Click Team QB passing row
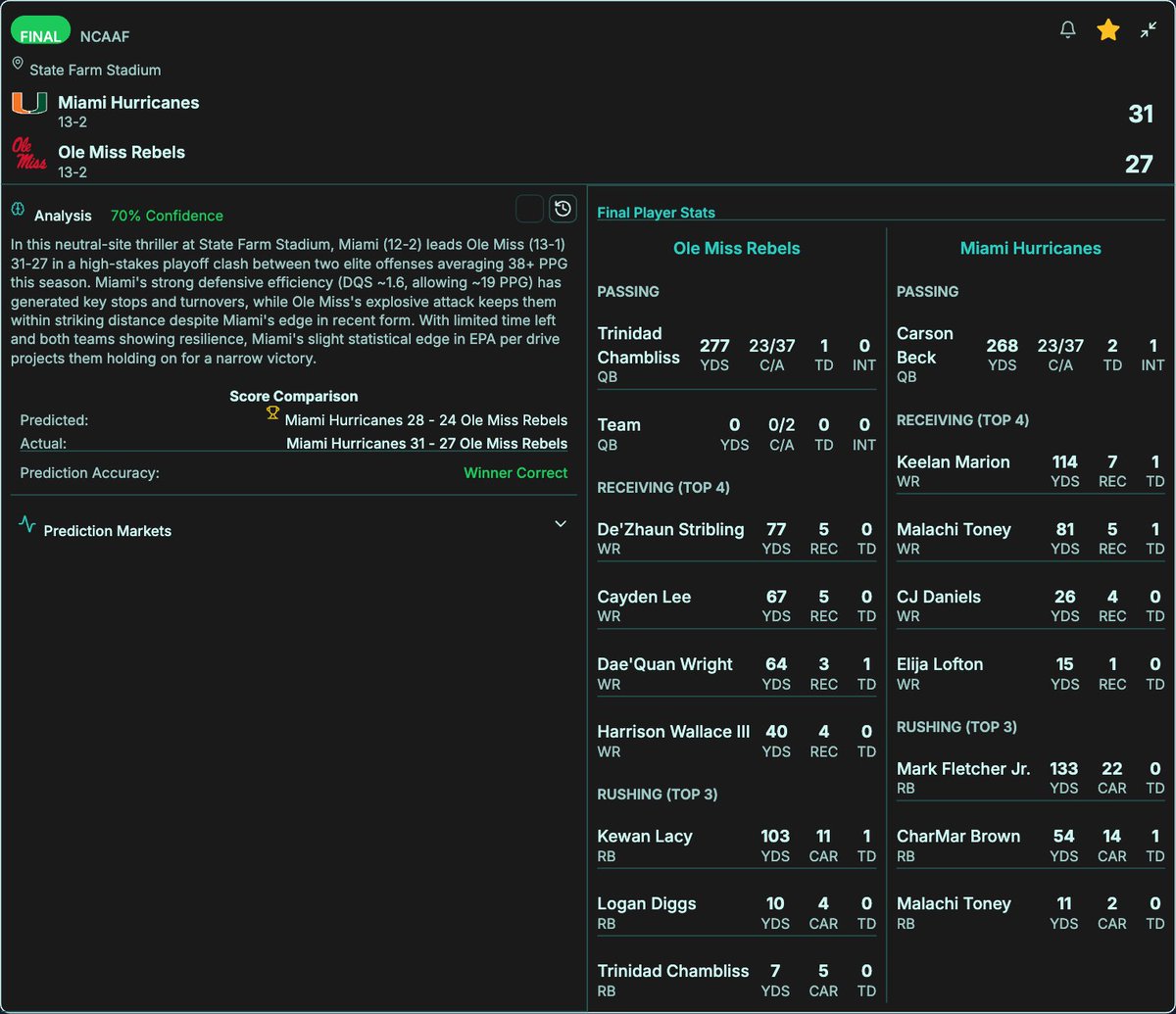Image resolution: width=1176 pixels, height=1014 pixels. click(x=736, y=434)
